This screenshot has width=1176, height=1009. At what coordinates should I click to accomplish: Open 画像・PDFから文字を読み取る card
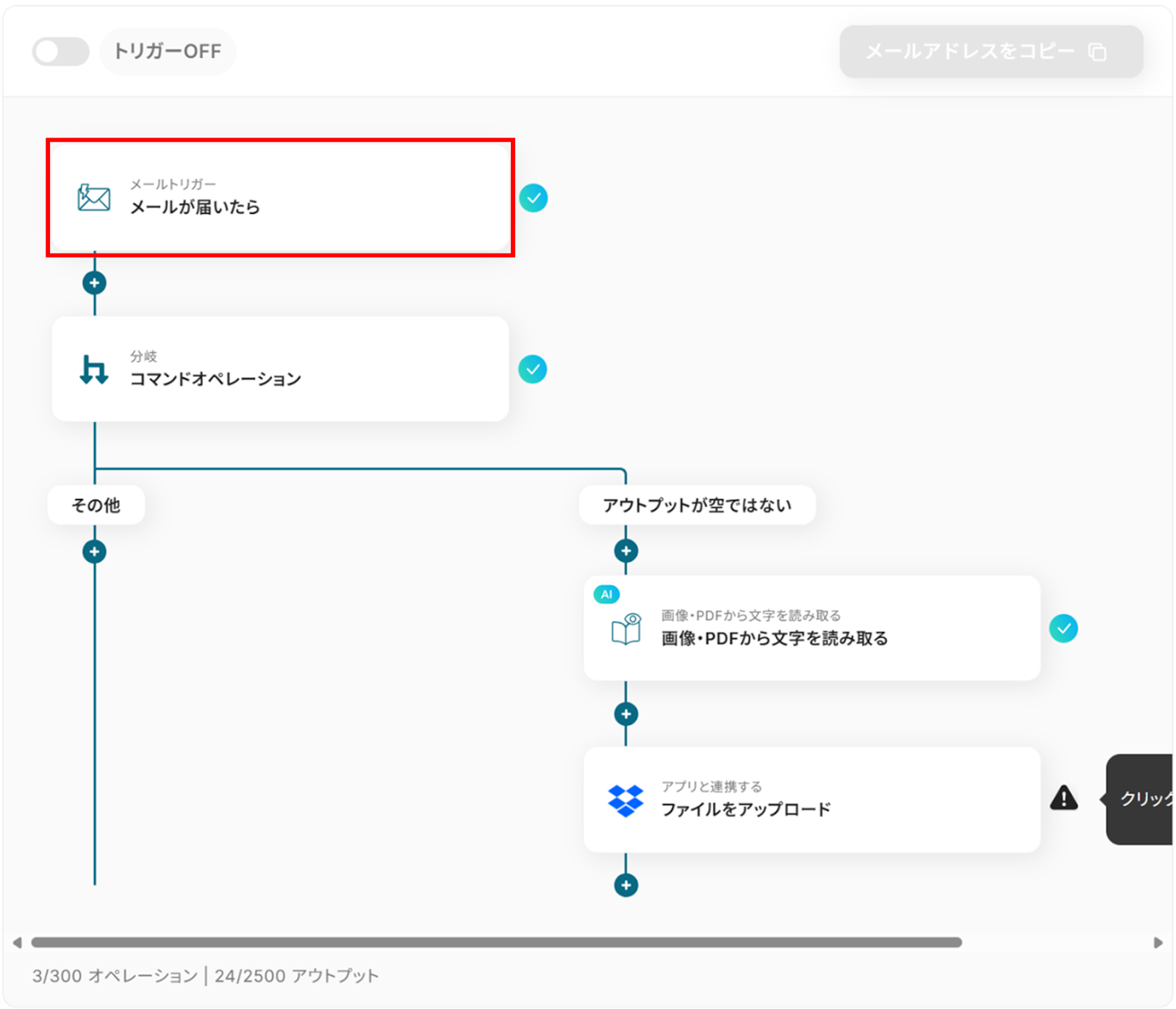click(x=811, y=628)
